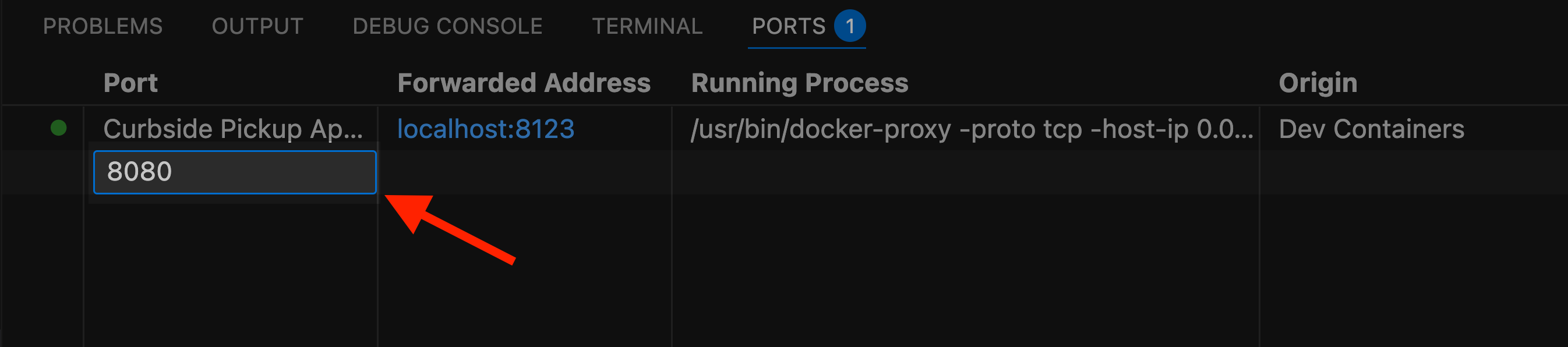Click the PORTS count badge showing 1
Viewport: 1568px width, 347px height.
(849, 26)
